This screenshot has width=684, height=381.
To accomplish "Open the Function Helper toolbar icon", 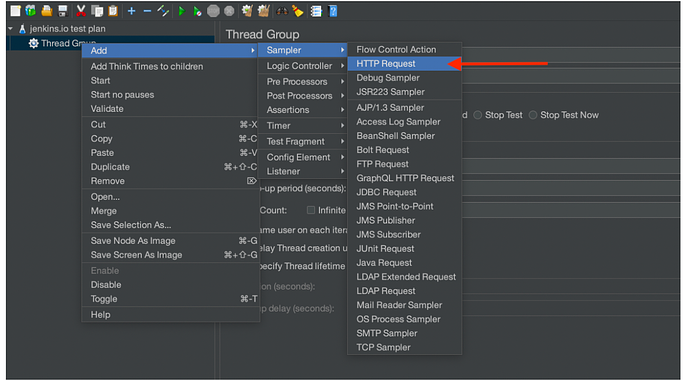I will point(316,11).
